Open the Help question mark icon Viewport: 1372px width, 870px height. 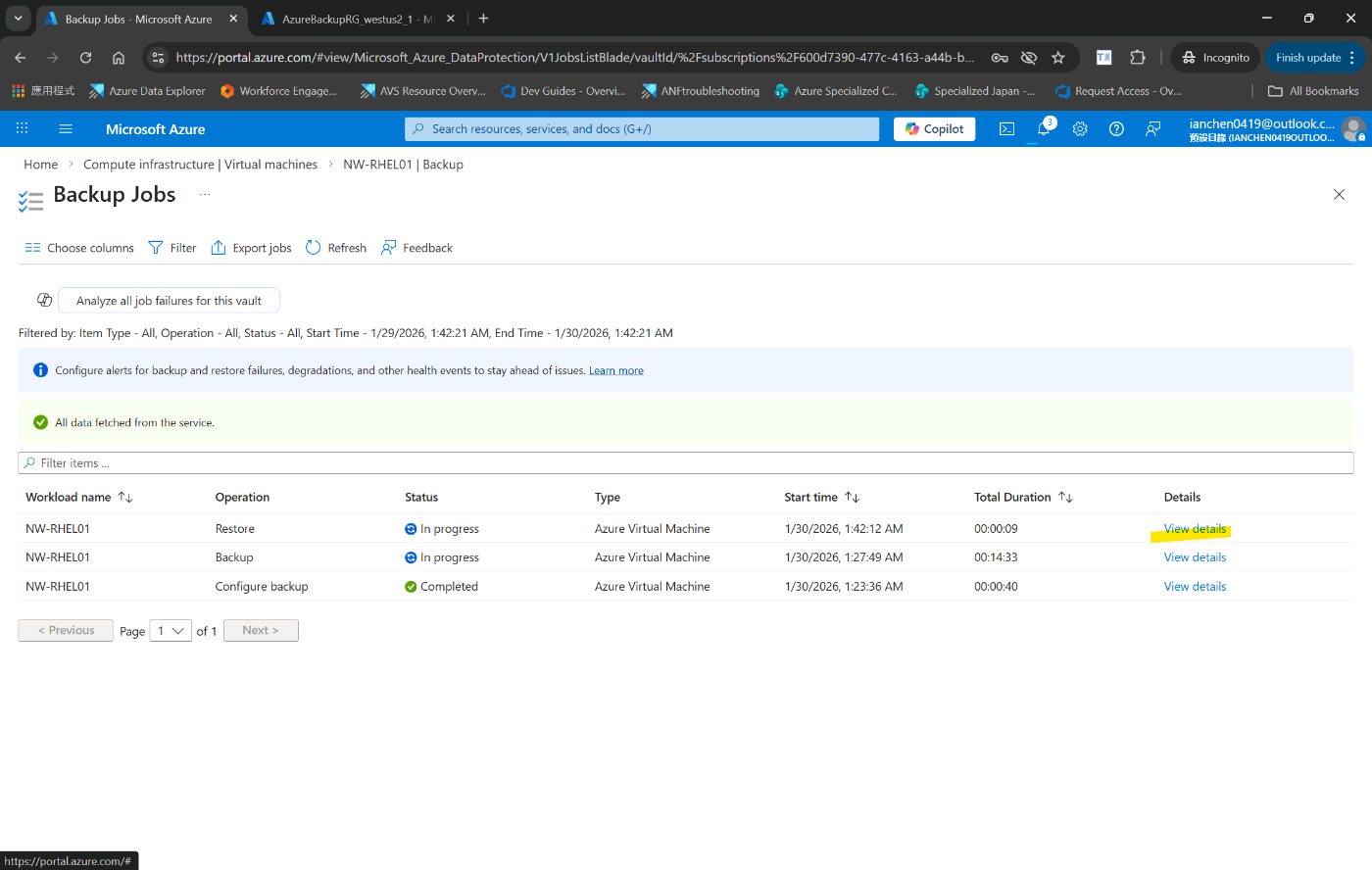coord(1116,128)
